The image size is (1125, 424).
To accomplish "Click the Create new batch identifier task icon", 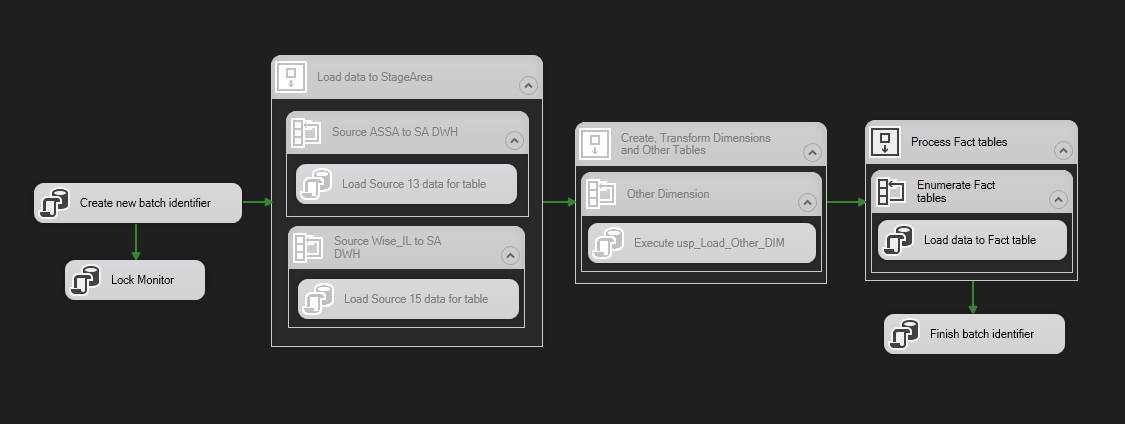I will click(55, 204).
